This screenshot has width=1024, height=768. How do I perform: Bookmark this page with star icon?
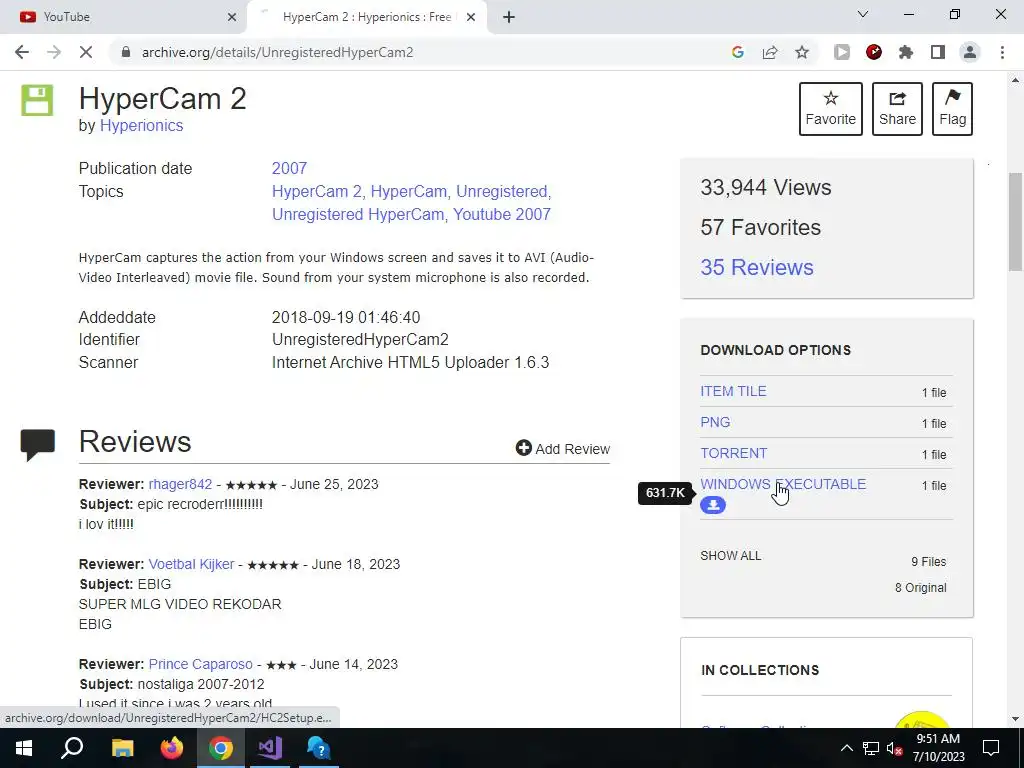802,52
